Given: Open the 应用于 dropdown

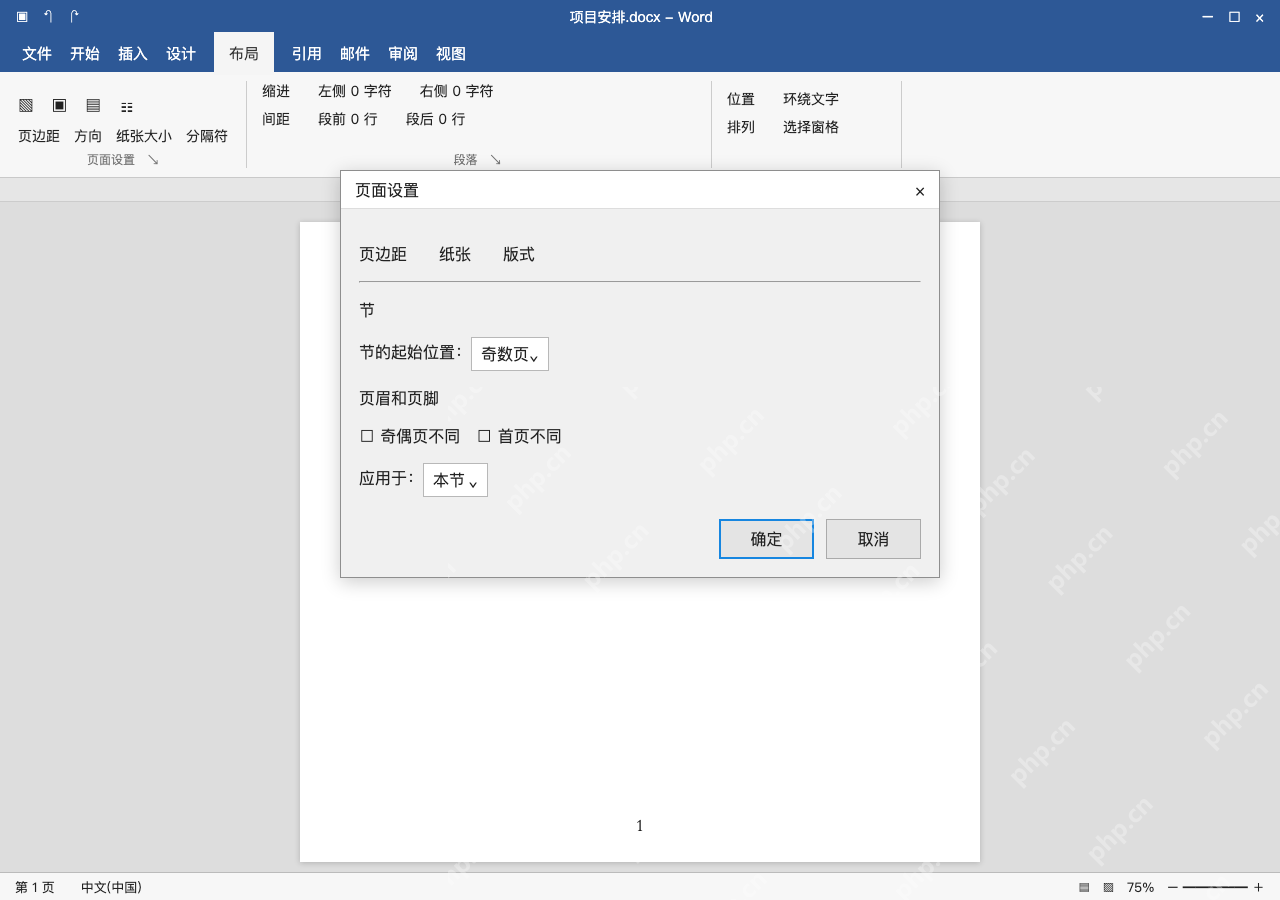Looking at the screenshot, I should click(x=455, y=480).
